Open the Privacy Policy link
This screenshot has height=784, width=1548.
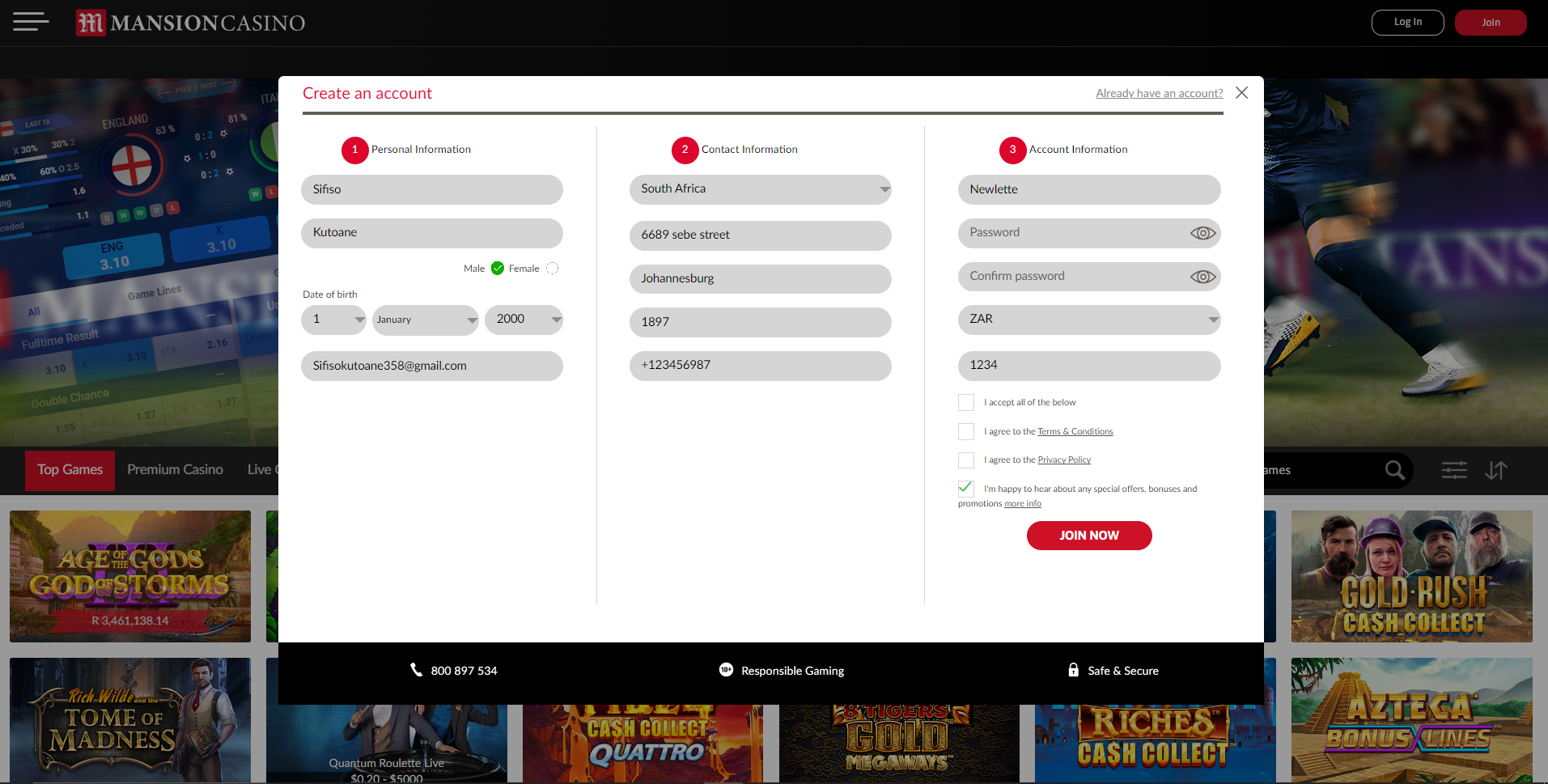(1064, 460)
